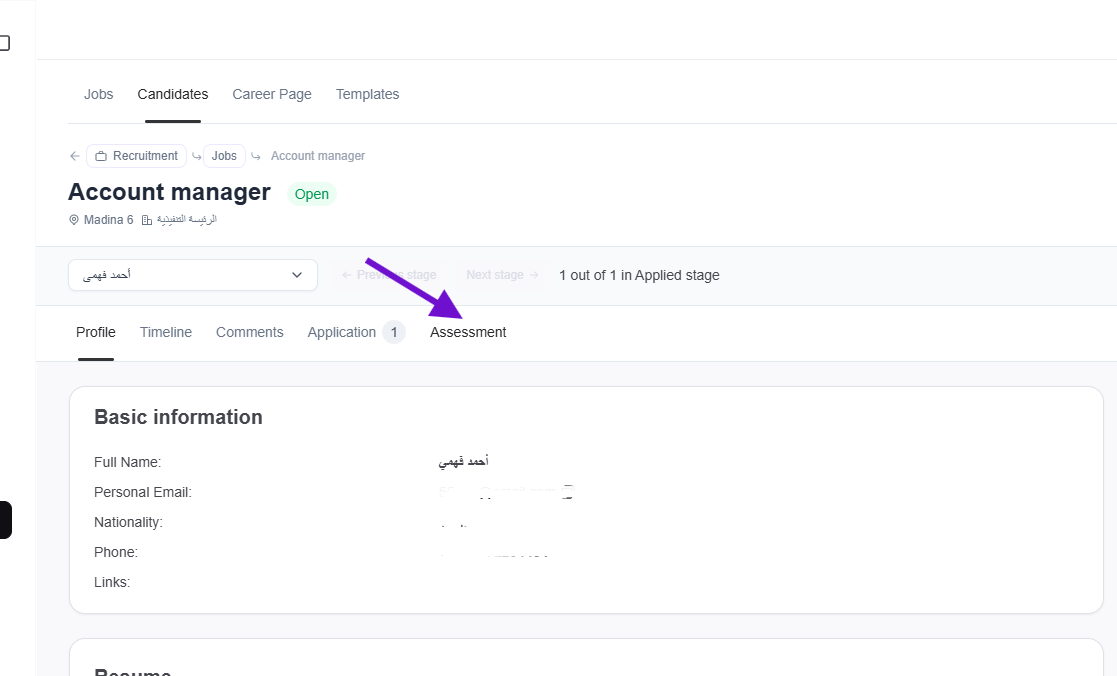Open the Timeline tab
The height and width of the screenshot is (676, 1117).
click(166, 332)
